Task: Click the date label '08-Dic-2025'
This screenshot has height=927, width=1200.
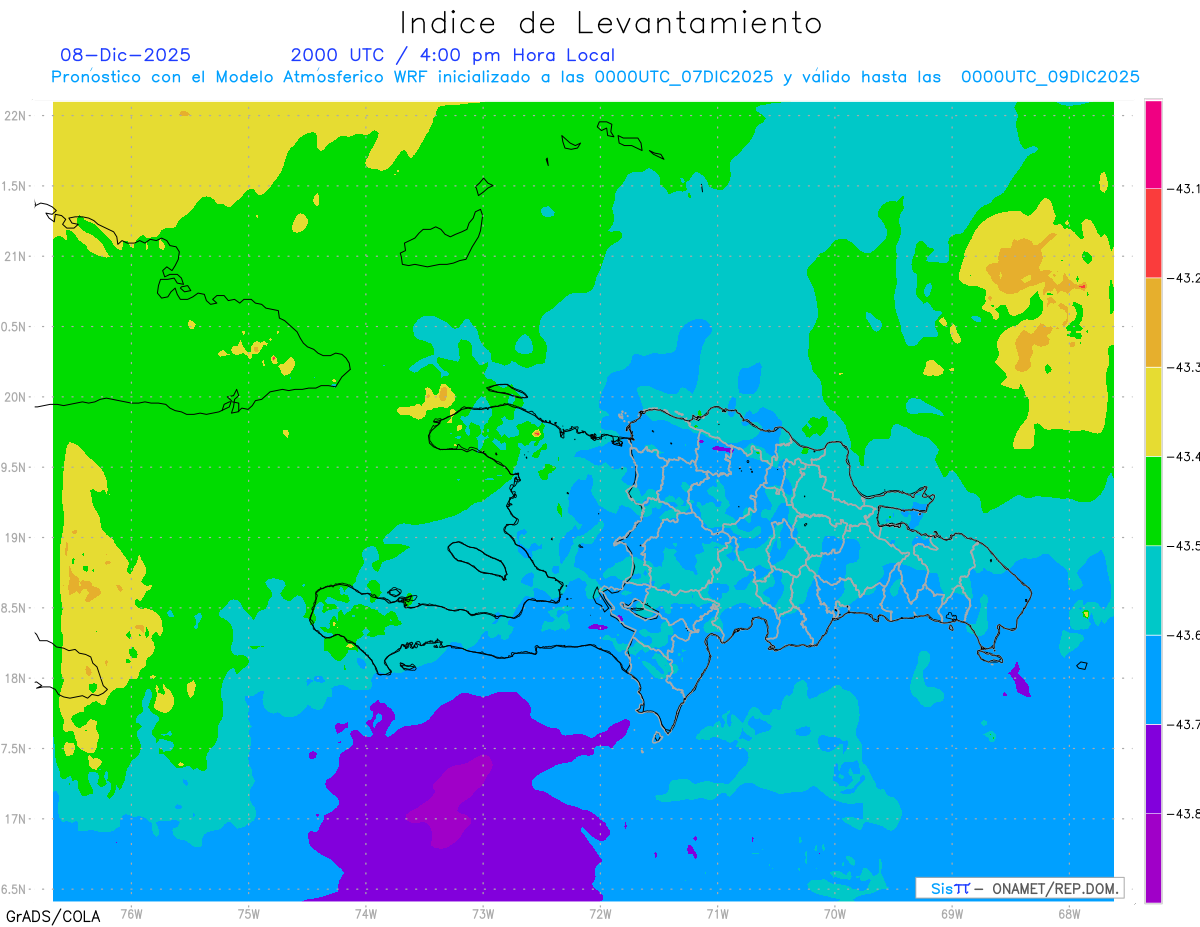Action: point(126,55)
